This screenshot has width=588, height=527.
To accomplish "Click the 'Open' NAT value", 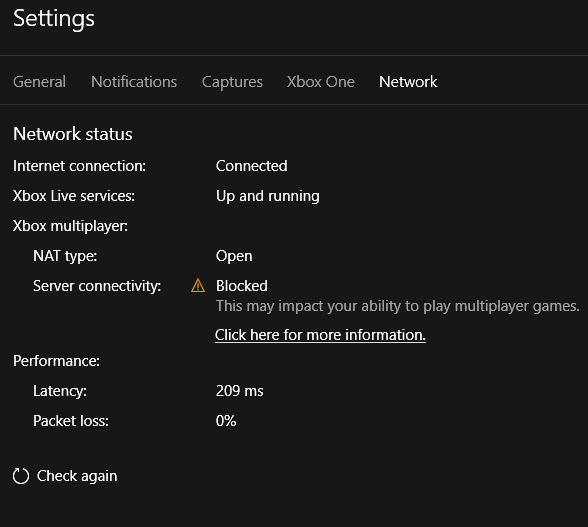I will coord(234,256).
